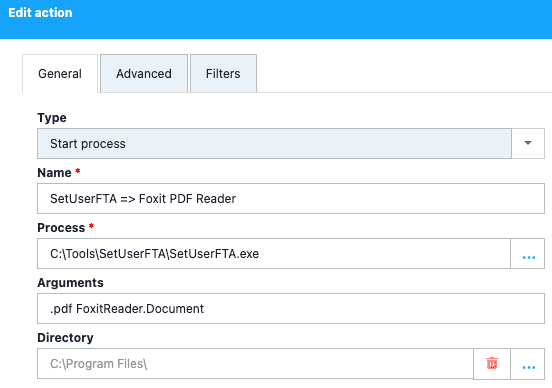Open the Filters tab
The width and height of the screenshot is (552, 388).
pos(223,74)
